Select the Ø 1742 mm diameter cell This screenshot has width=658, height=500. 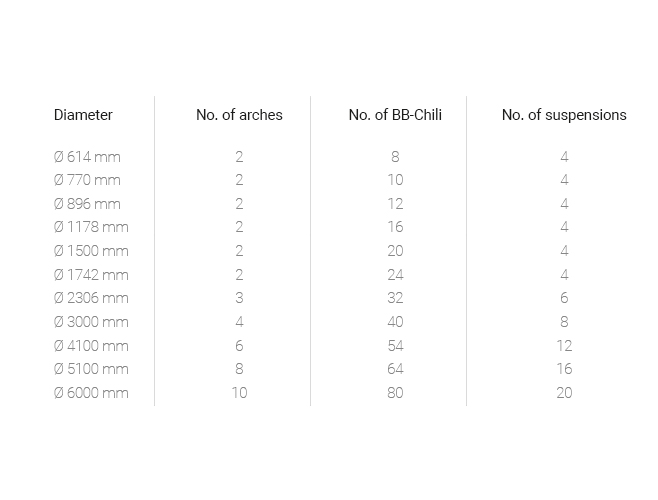point(91,275)
